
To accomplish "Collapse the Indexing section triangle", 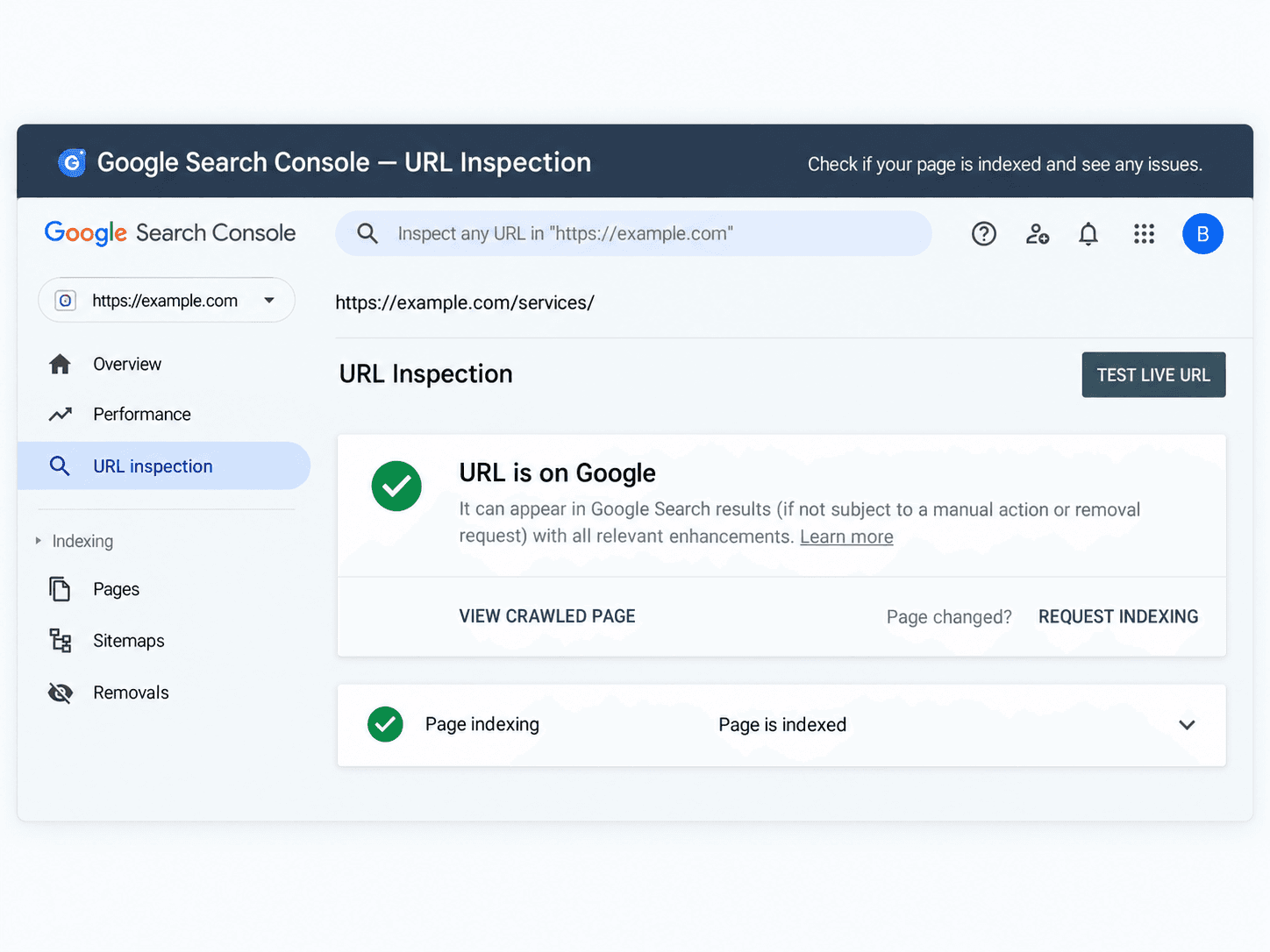I will click(x=38, y=541).
